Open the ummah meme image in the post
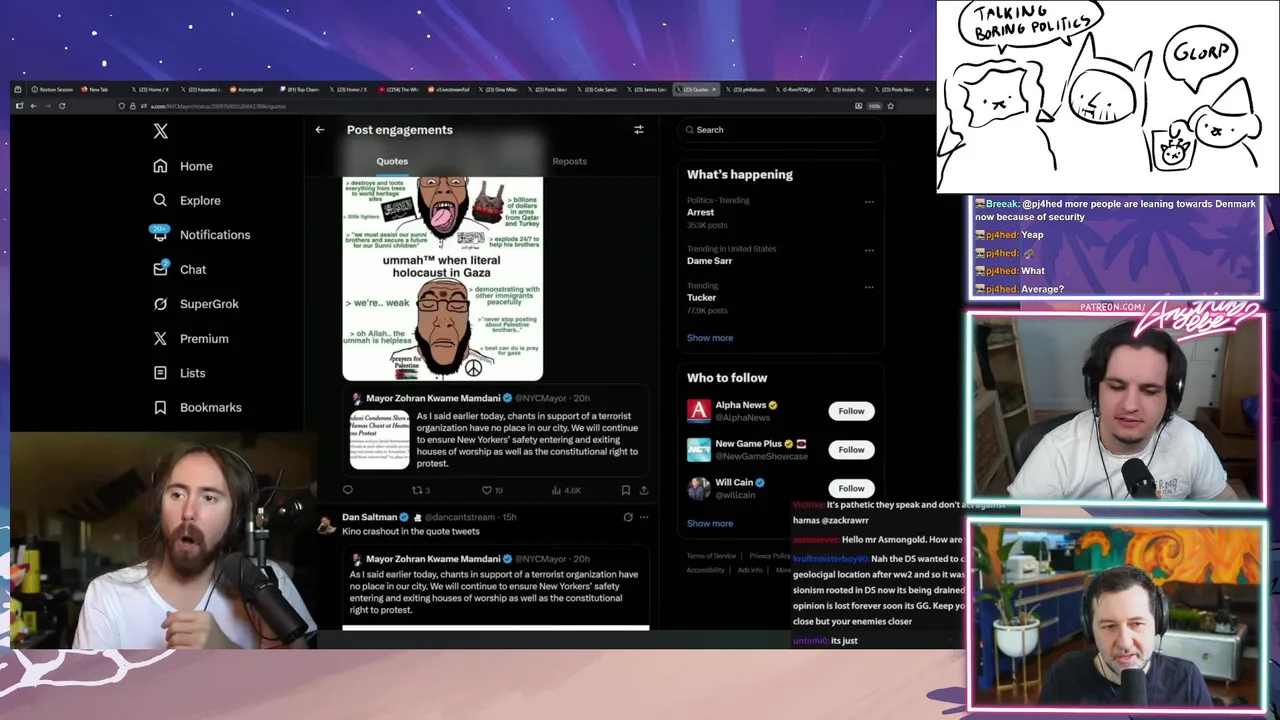1280x720 pixels. [x=443, y=279]
